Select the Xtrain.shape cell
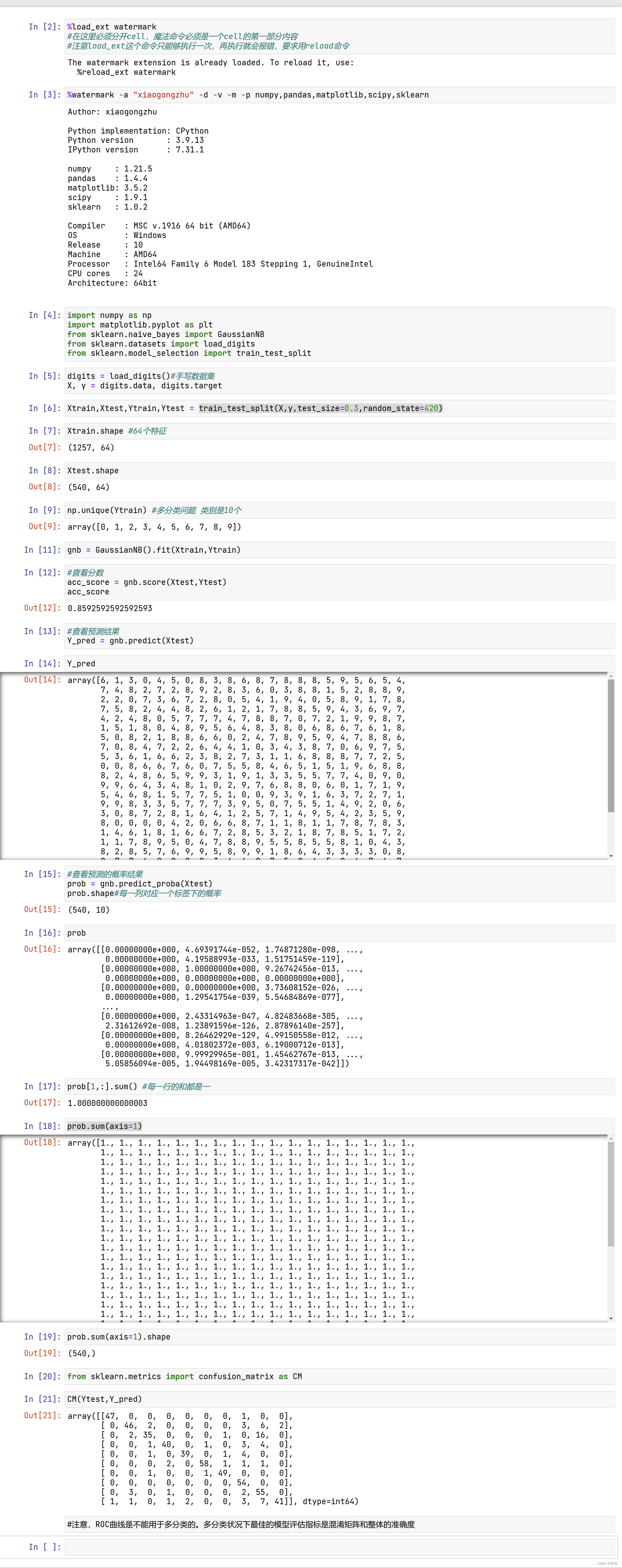Viewport: 622px width, 1568px height. pyautogui.click(x=339, y=431)
